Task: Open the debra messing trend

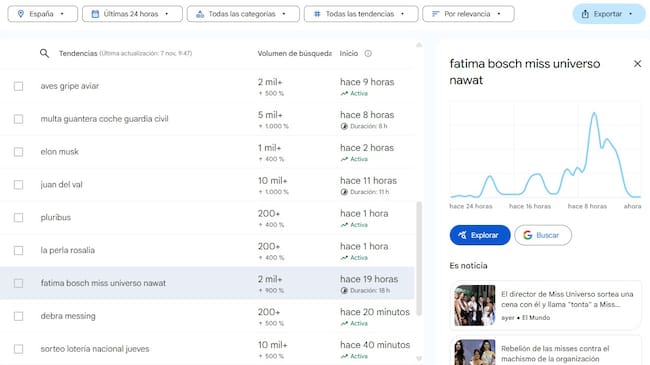Action: point(68,316)
